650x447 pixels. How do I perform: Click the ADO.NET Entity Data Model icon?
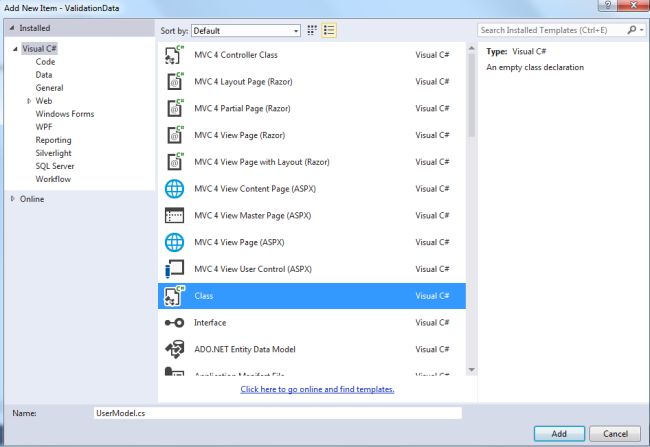pyautogui.click(x=174, y=349)
